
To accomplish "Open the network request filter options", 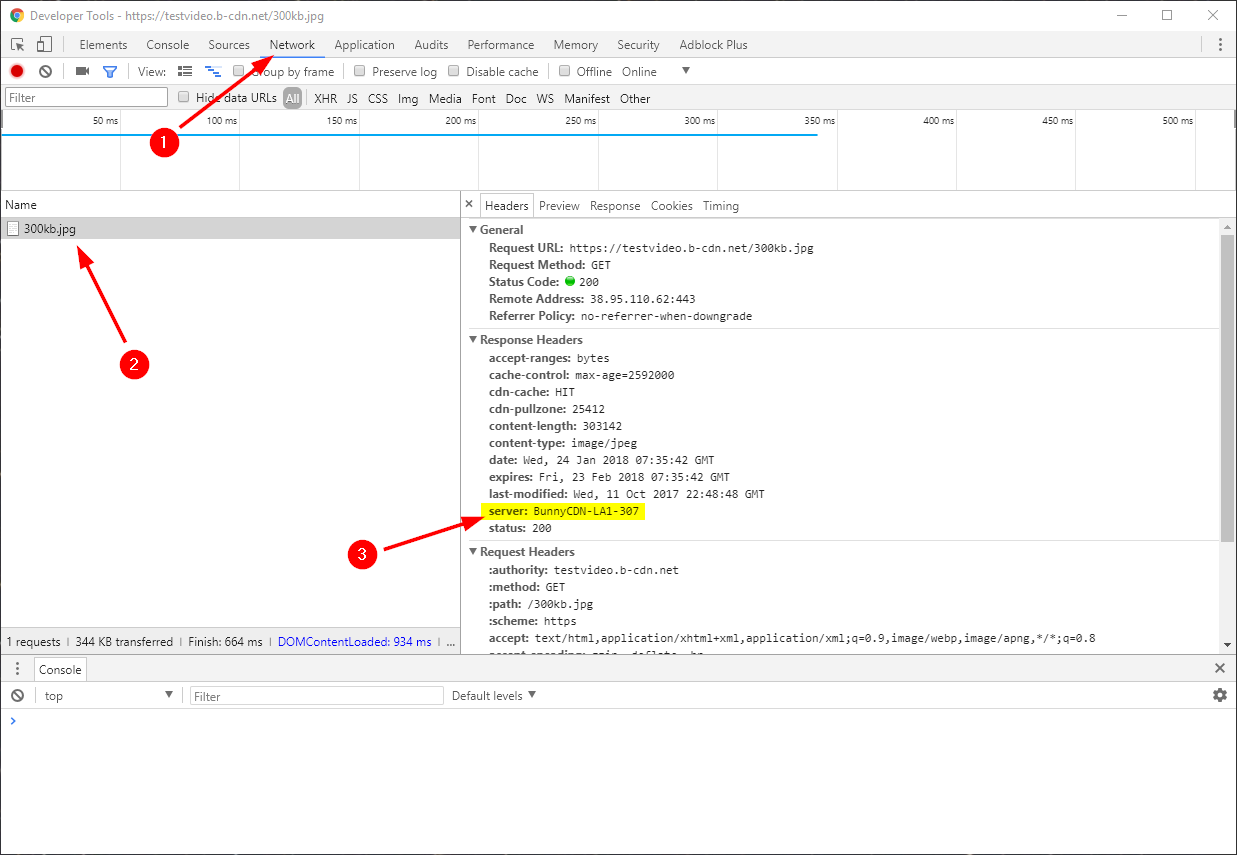I will (110, 71).
